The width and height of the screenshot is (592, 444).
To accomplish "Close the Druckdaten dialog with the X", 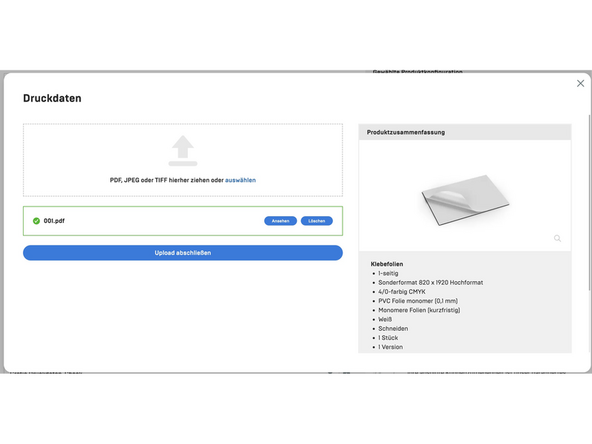I will point(580,83).
